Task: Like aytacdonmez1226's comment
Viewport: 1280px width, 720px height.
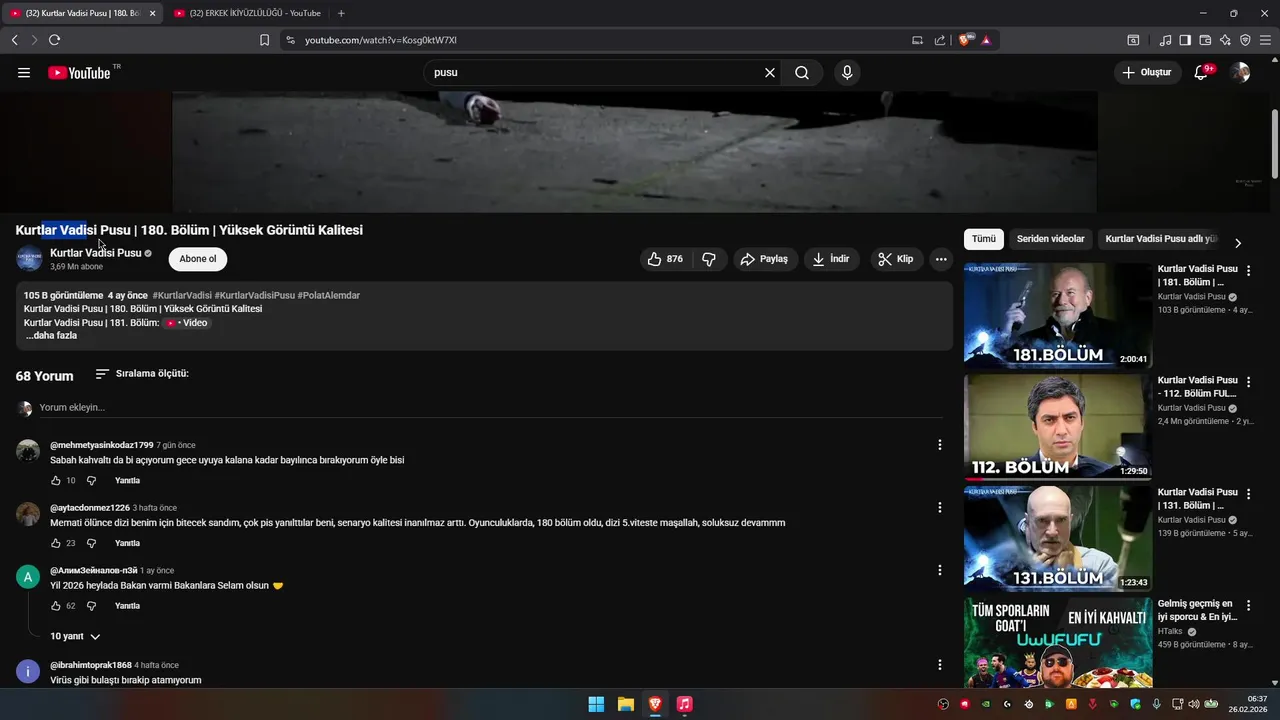Action: click(x=56, y=544)
